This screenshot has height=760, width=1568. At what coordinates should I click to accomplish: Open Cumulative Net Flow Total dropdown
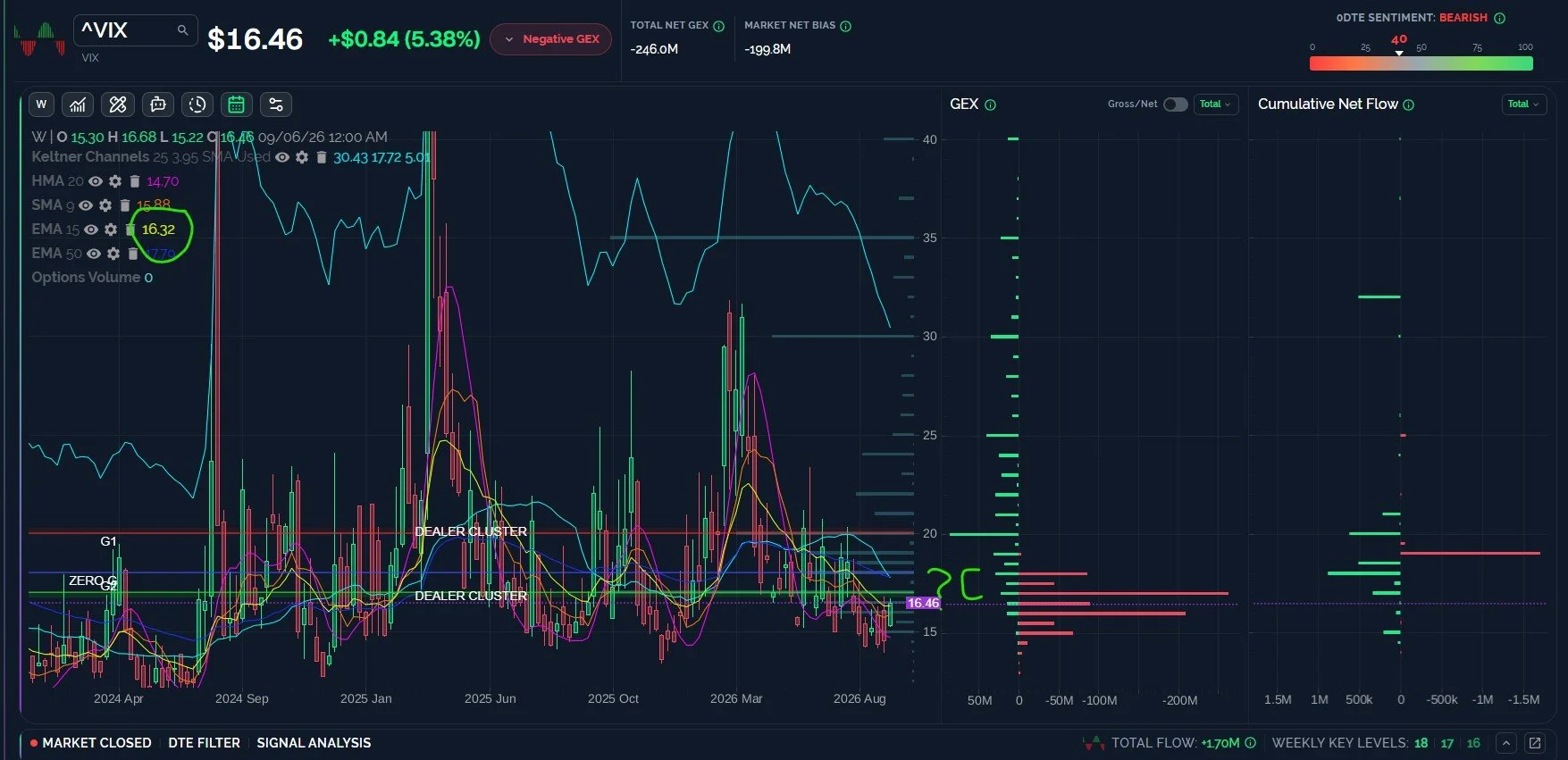click(x=1524, y=104)
